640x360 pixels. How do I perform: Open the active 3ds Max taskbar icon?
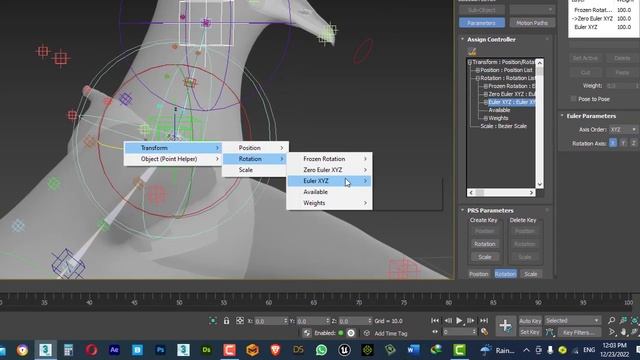click(x=45, y=350)
